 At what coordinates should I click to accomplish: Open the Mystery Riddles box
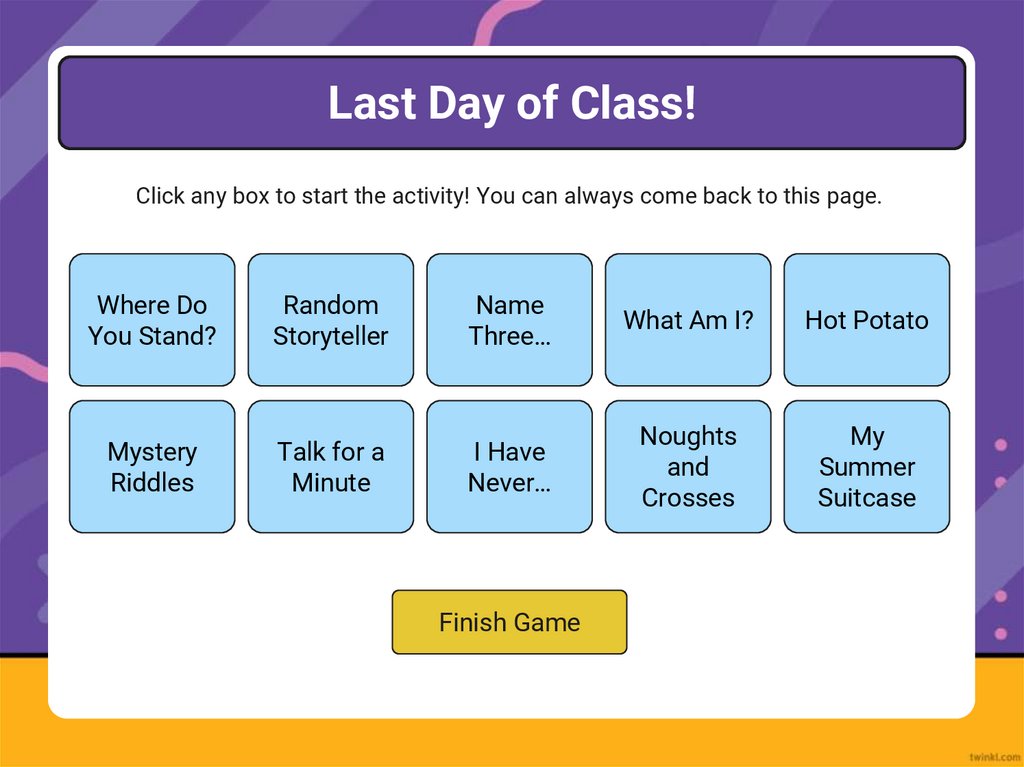click(x=152, y=467)
